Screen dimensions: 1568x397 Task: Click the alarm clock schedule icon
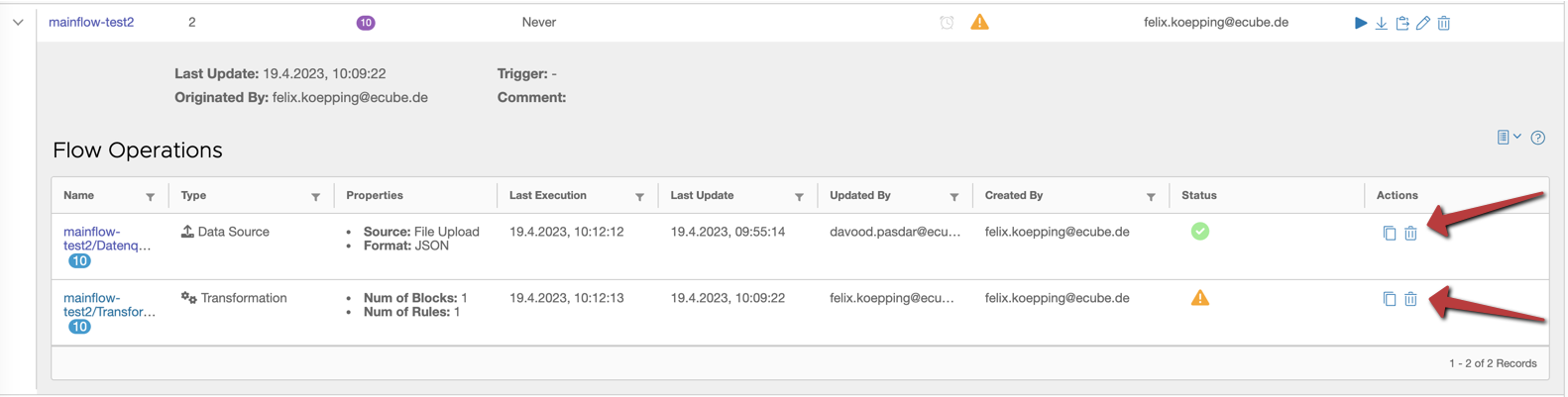(x=947, y=23)
